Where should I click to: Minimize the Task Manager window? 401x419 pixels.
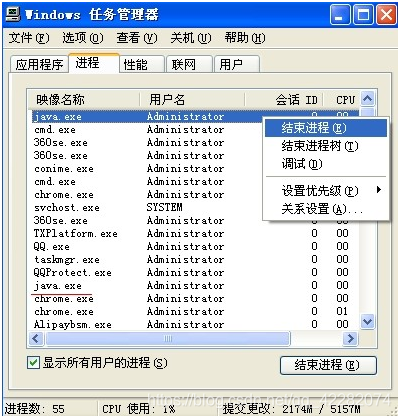click(340, 15)
